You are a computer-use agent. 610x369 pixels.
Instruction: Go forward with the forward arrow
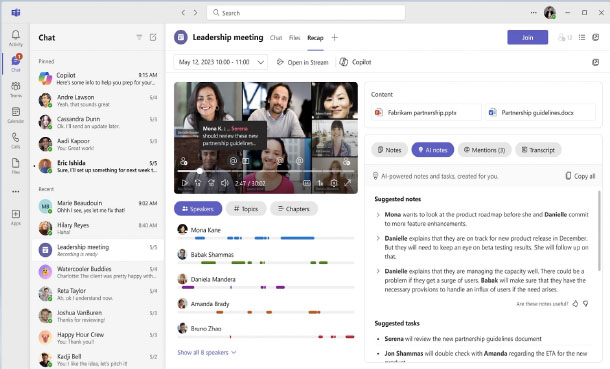(195, 13)
